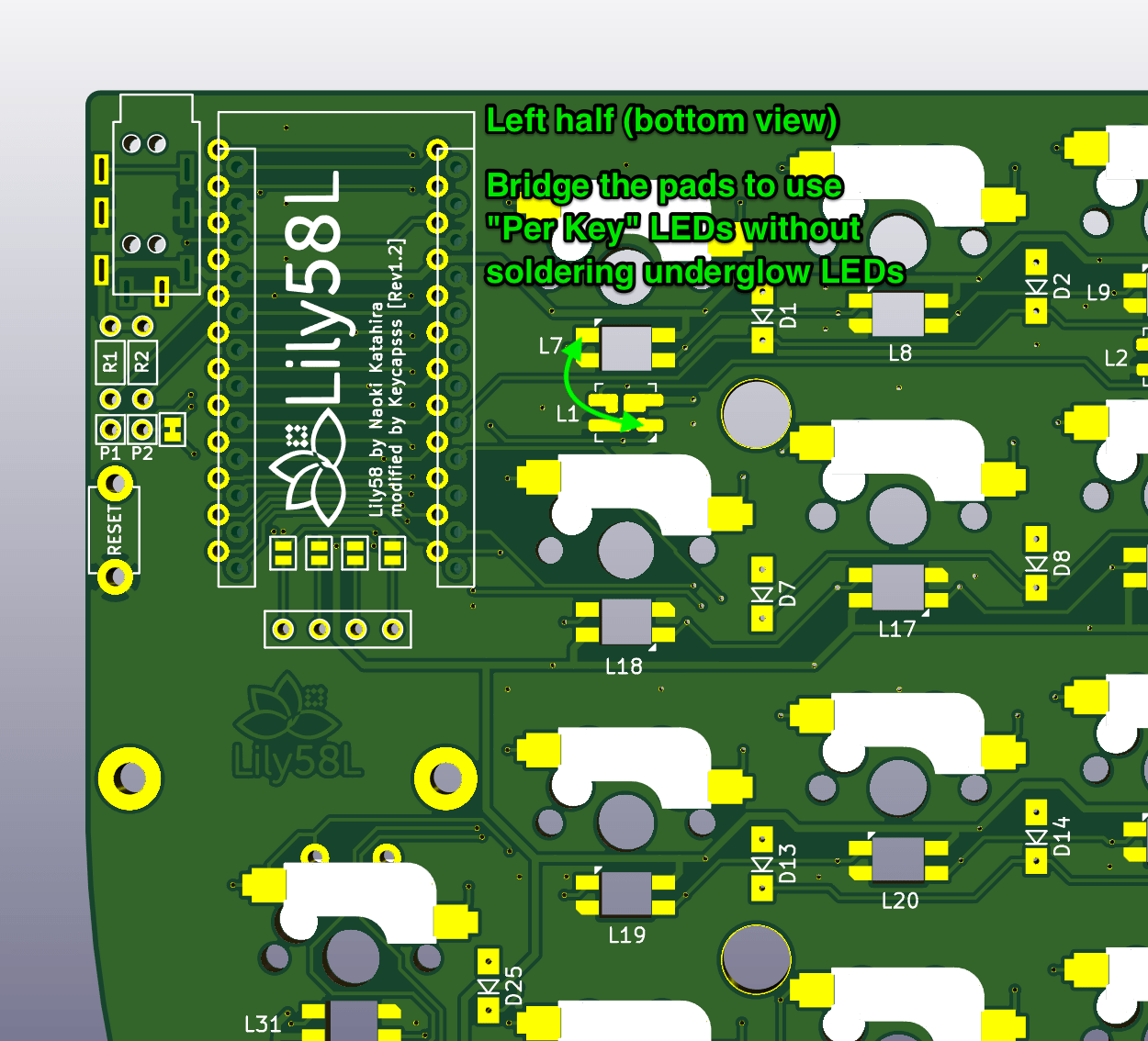Select the "Bridge the pads to use" line

coord(664,185)
